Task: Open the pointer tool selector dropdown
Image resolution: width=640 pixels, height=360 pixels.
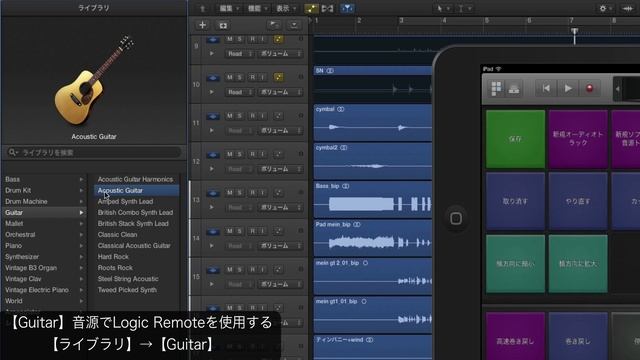Action: 443,8
